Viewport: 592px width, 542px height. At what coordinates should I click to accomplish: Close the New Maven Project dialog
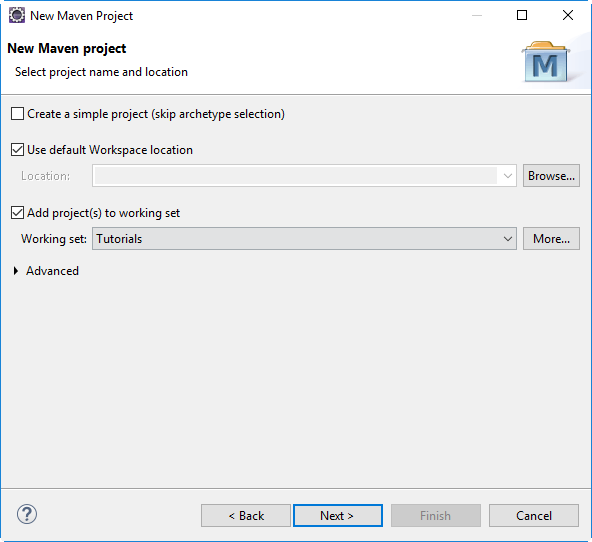567,15
